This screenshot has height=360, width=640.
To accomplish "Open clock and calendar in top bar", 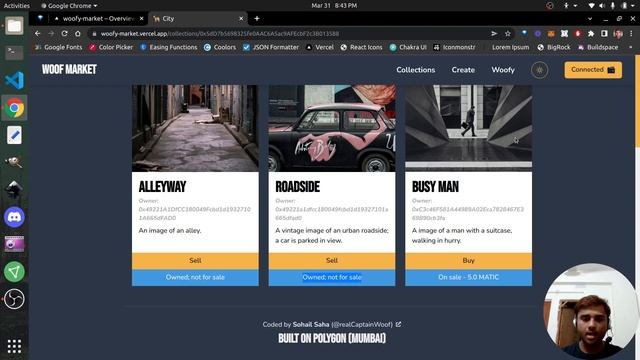I will pos(334,6).
